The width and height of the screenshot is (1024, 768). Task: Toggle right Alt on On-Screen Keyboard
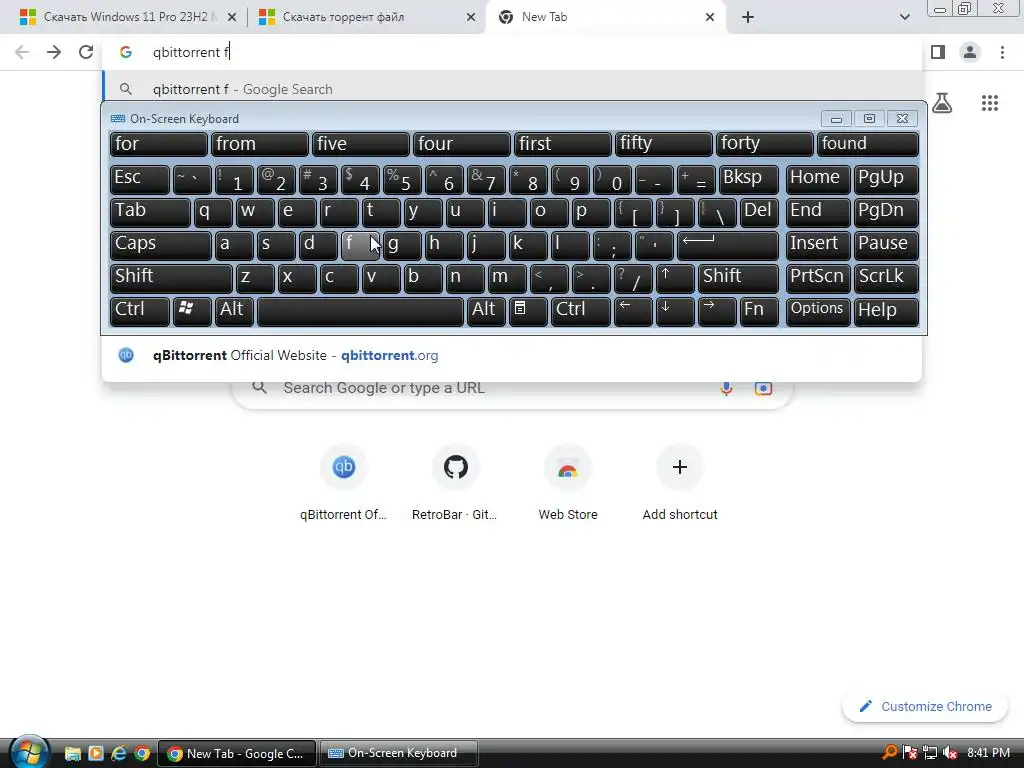[485, 311]
